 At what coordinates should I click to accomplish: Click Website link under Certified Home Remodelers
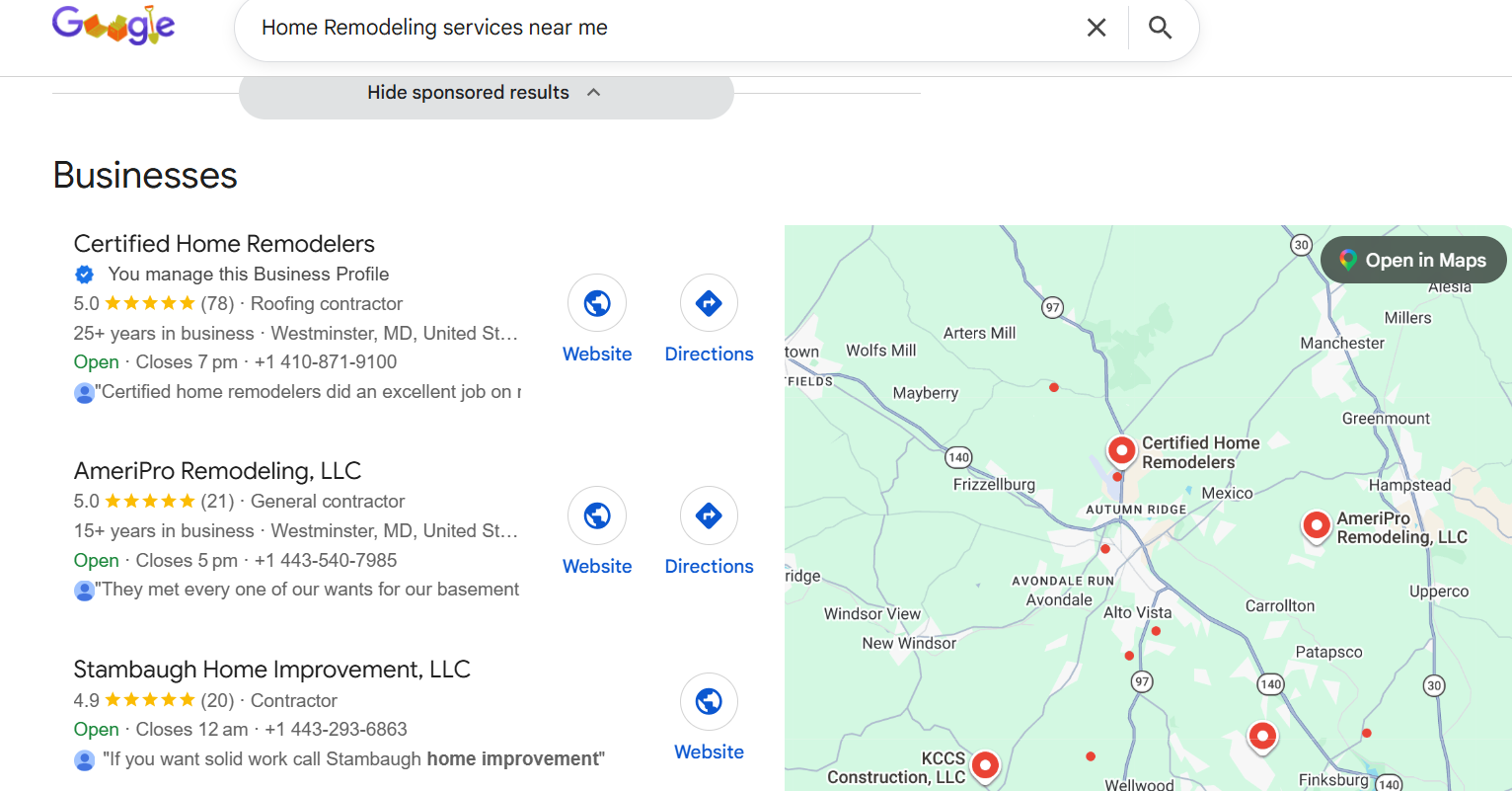(597, 355)
